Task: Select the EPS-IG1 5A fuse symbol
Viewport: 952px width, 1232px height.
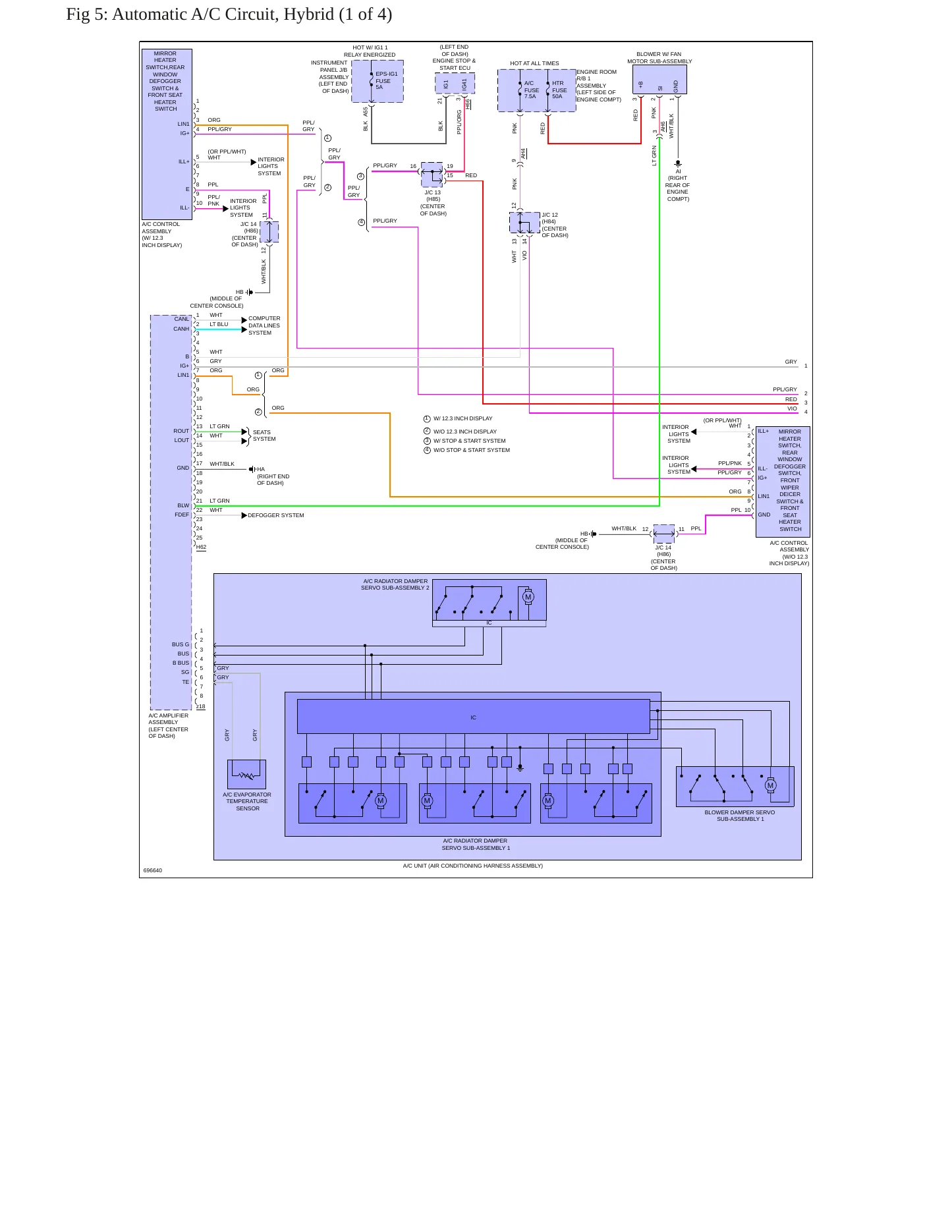Action: point(372,79)
